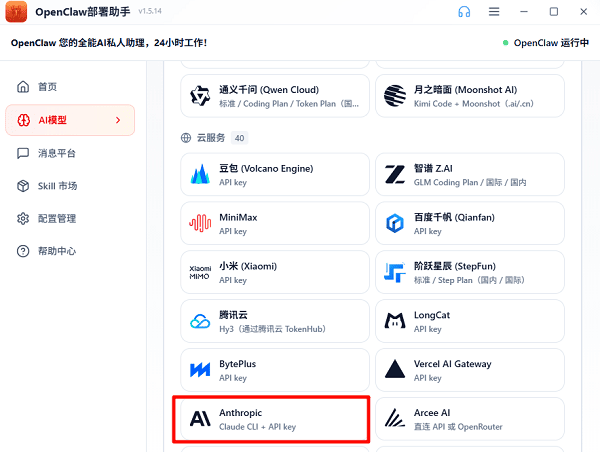Click the OpenClaw 运行中 status text
Image resolution: width=600 pixels, height=452 pixels.
(x=551, y=43)
